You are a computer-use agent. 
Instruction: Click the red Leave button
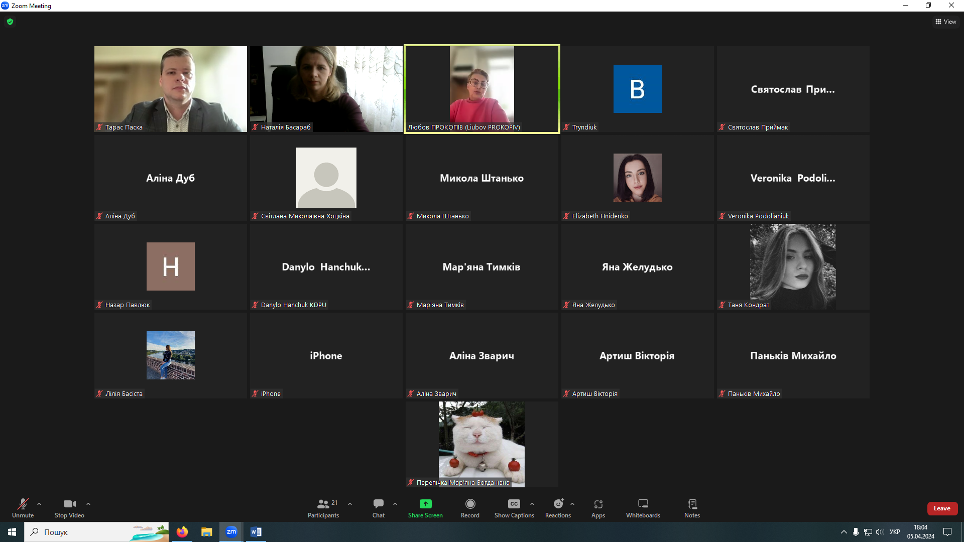[941, 508]
